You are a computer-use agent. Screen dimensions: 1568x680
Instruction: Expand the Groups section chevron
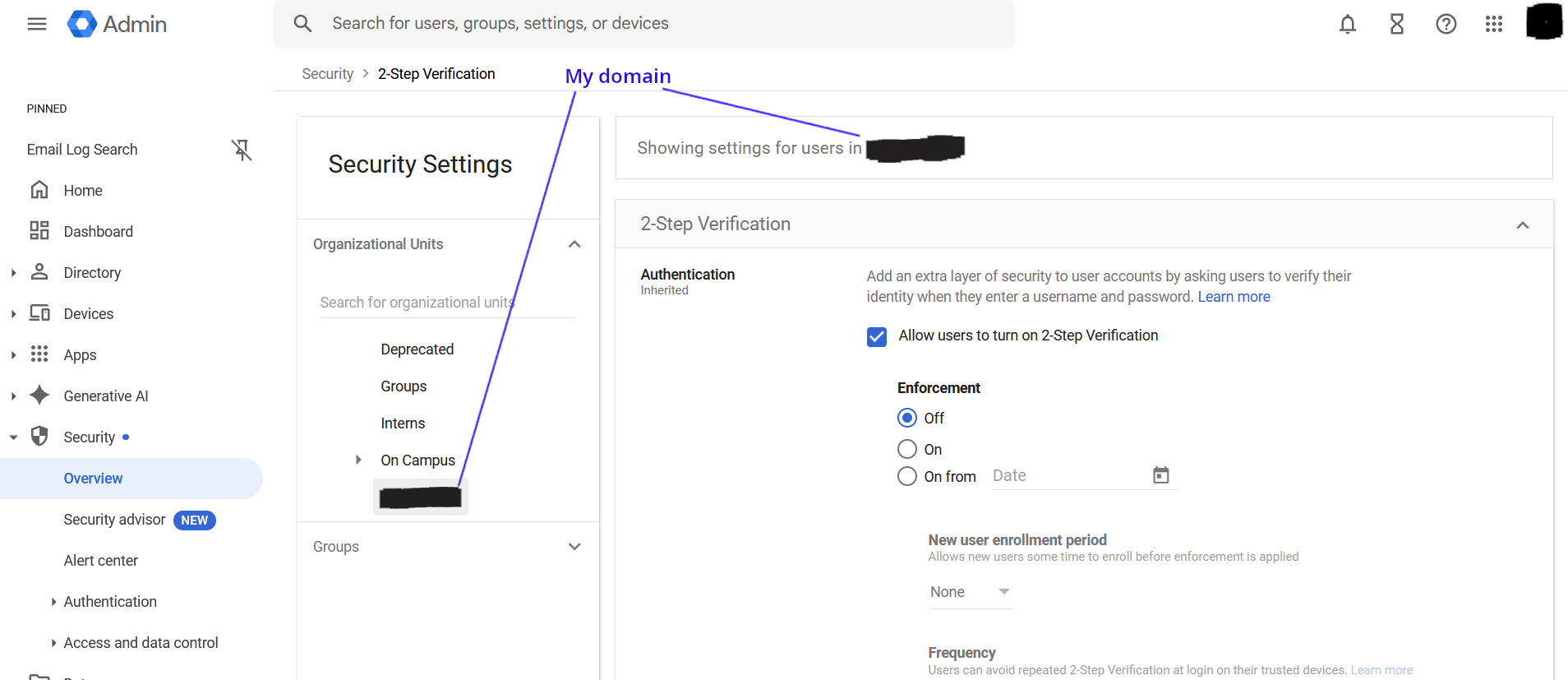(574, 547)
